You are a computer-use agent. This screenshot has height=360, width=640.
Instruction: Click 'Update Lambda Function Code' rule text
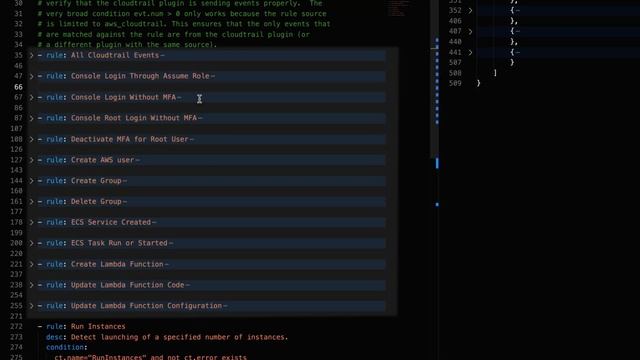tap(128, 285)
